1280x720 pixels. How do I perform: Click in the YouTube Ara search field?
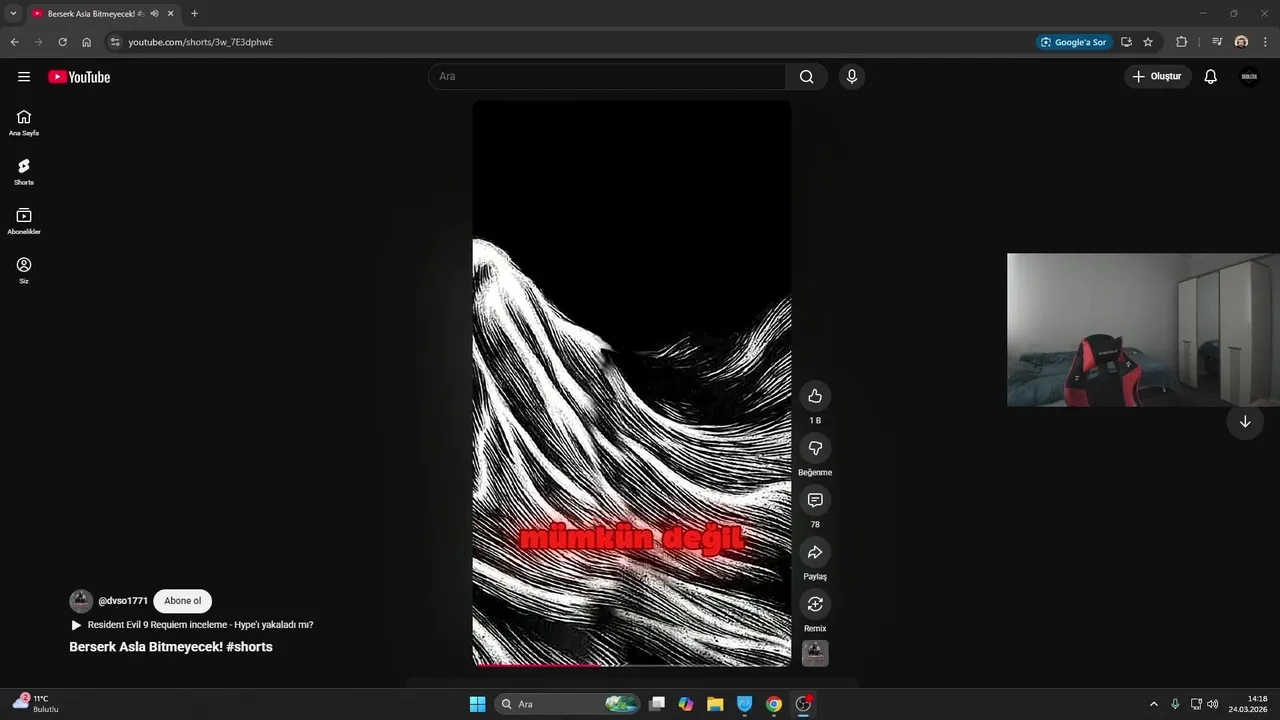(607, 77)
